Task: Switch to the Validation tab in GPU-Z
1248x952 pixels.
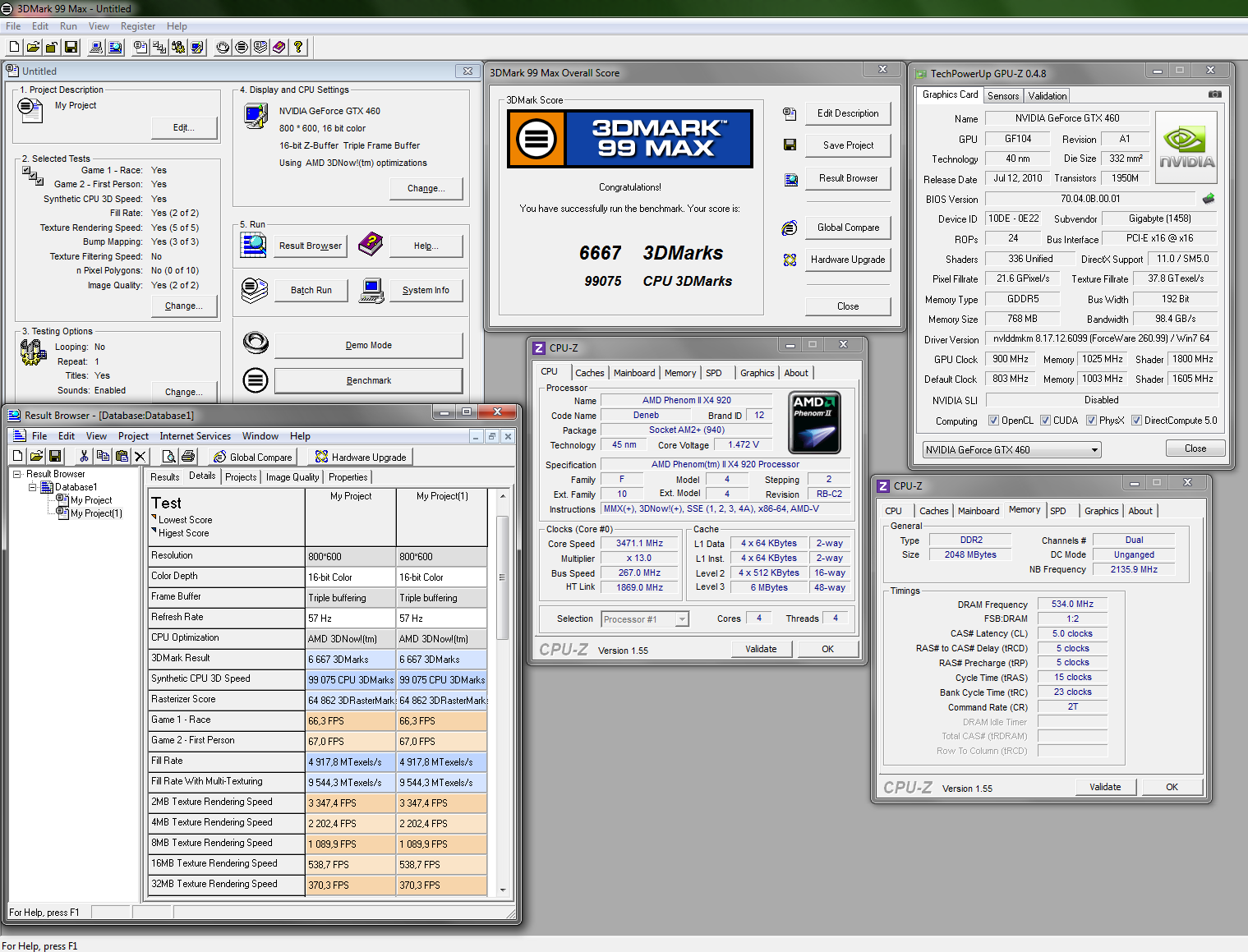Action: click(x=1048, y=96)
